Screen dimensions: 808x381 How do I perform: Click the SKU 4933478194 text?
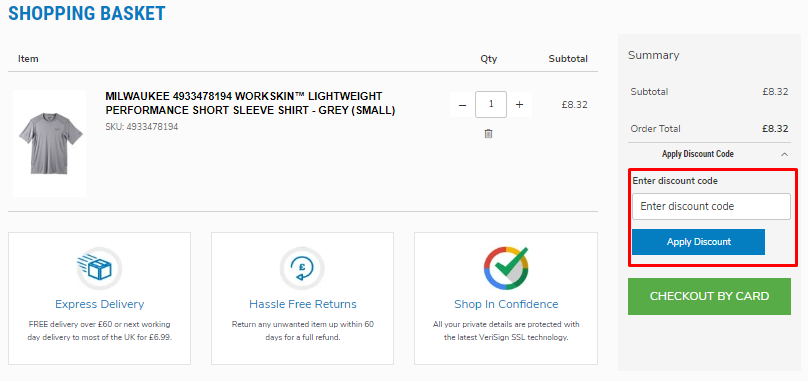click(x=142, y=127)
